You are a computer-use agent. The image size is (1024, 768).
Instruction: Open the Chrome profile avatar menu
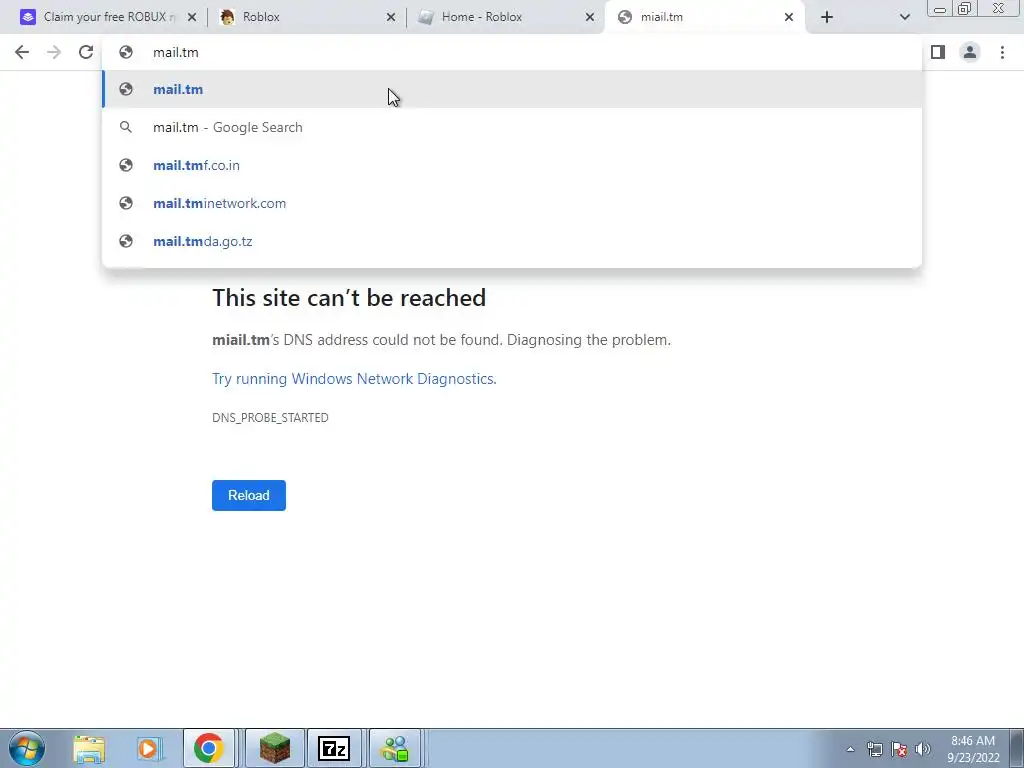(x=970, y=52)
